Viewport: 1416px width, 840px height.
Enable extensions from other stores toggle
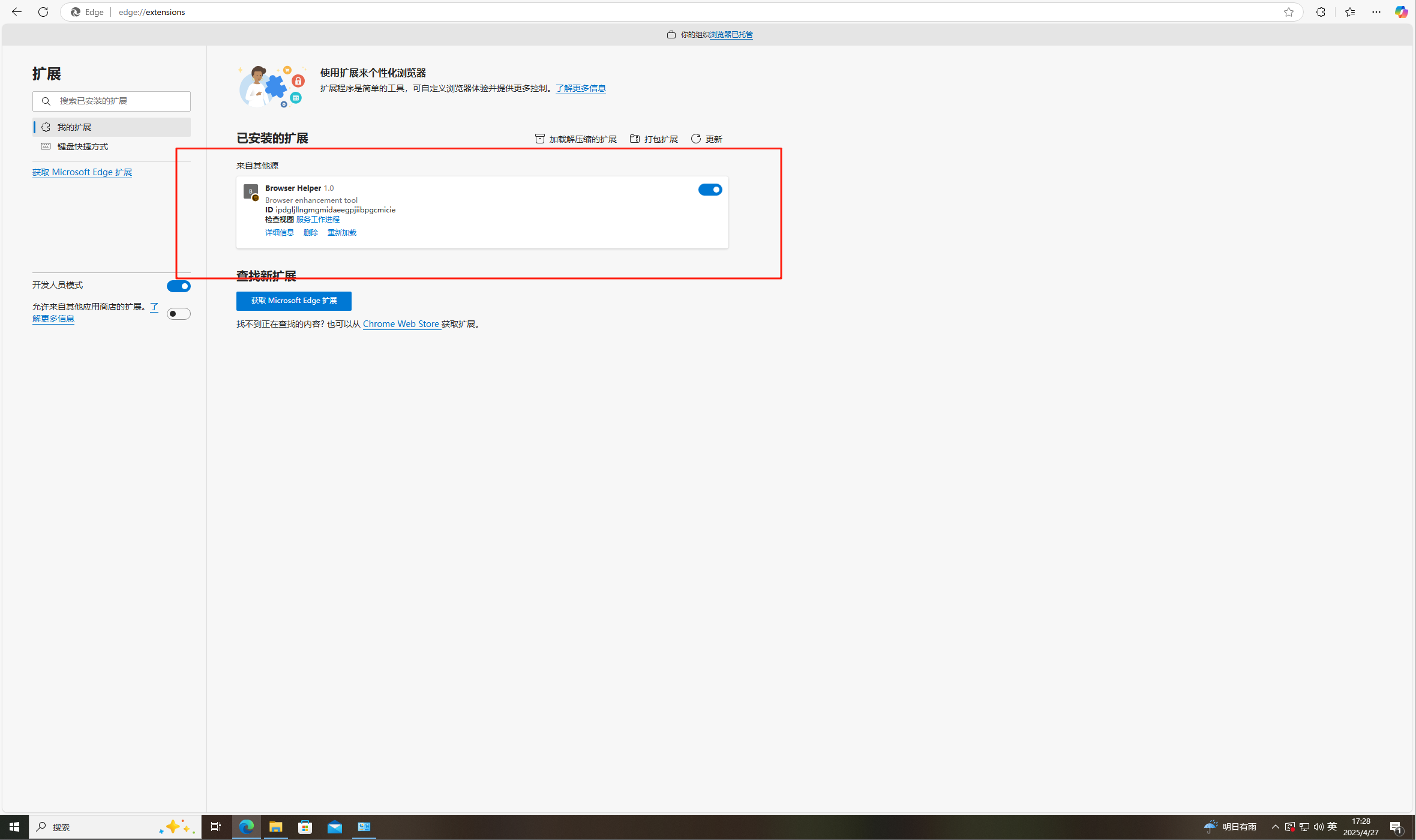pos(178,314)
